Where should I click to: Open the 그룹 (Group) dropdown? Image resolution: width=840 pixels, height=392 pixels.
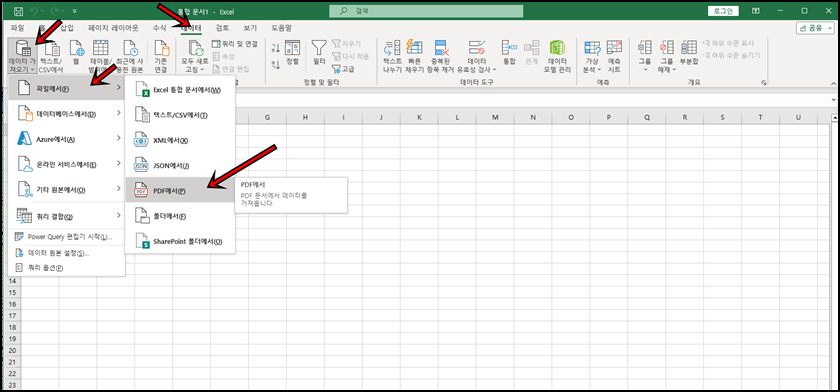[x=645, y=56]
